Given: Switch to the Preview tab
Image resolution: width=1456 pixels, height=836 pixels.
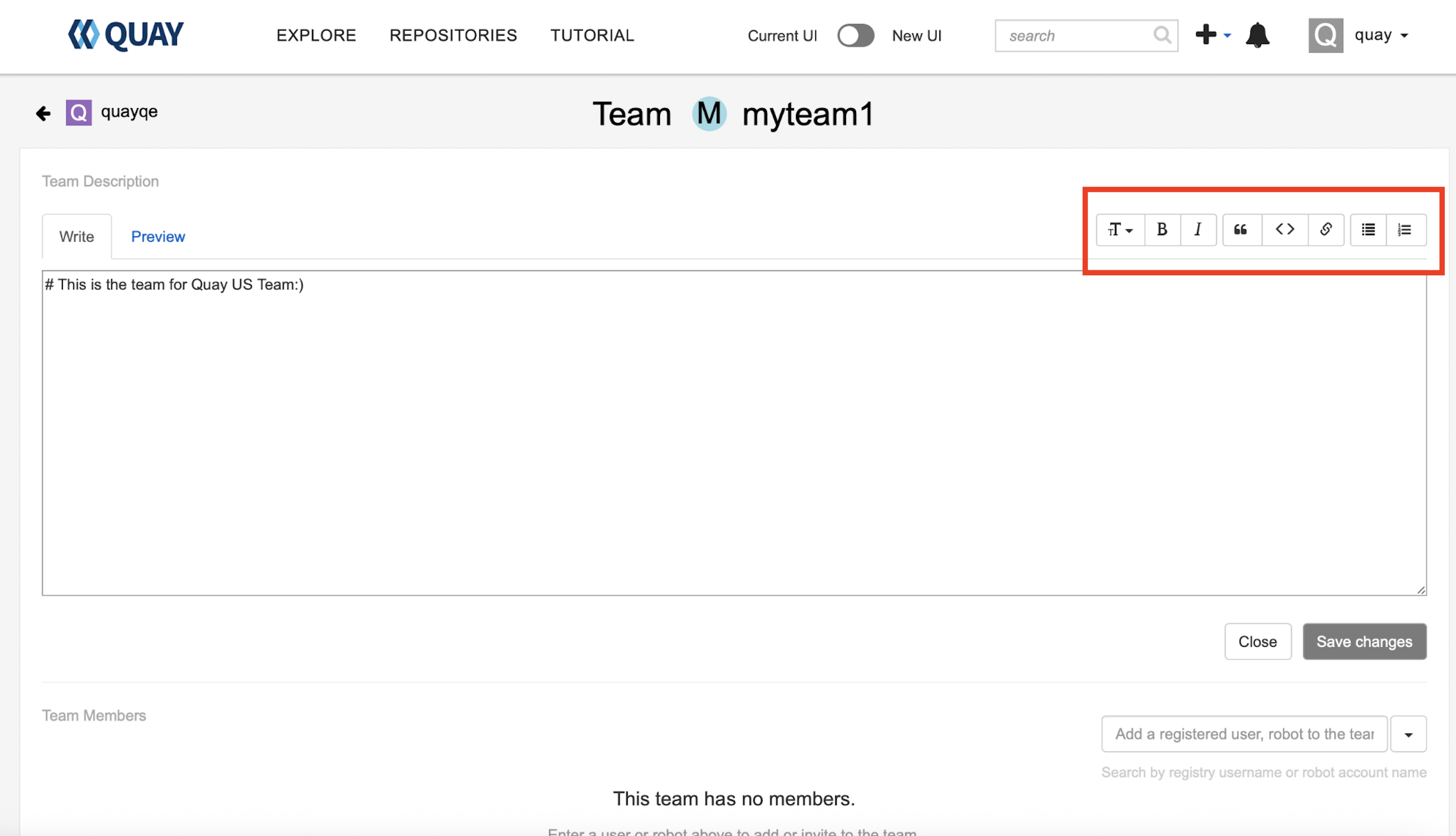Looking at the screenshot, I should 158,237.
